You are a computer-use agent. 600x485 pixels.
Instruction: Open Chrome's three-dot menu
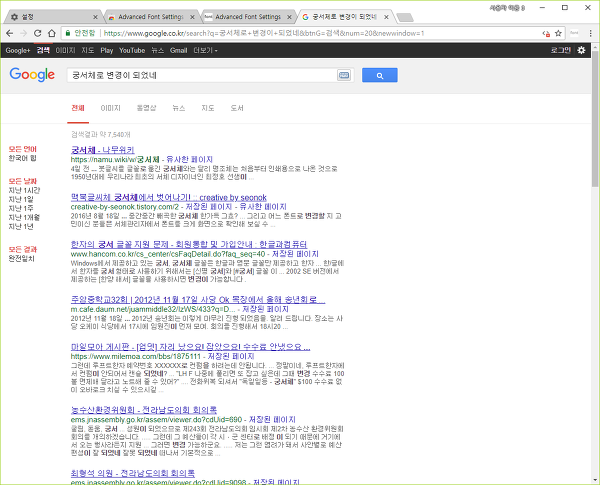[590, 33]
